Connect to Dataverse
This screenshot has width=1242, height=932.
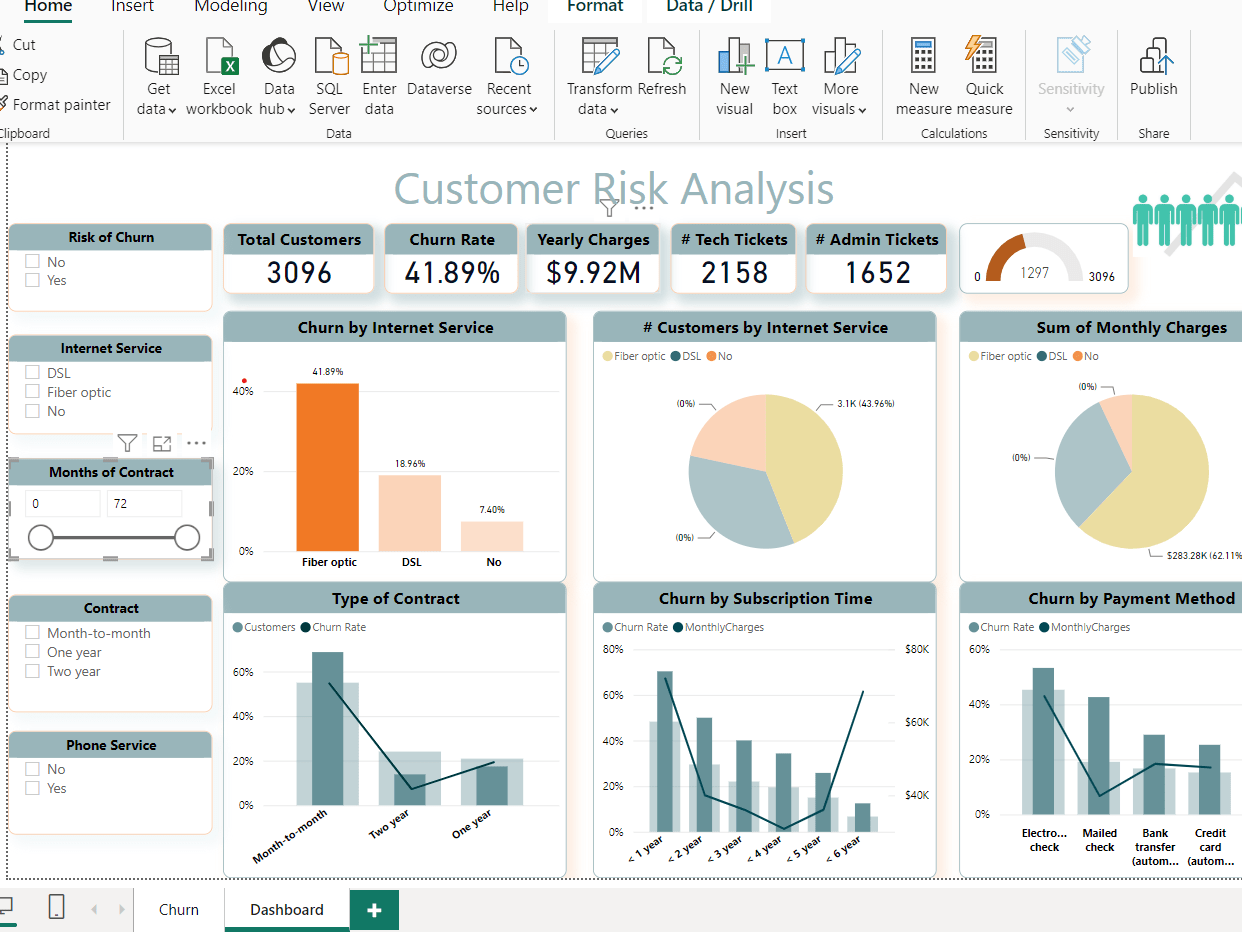pyautogui.click(x=439, y=70)
